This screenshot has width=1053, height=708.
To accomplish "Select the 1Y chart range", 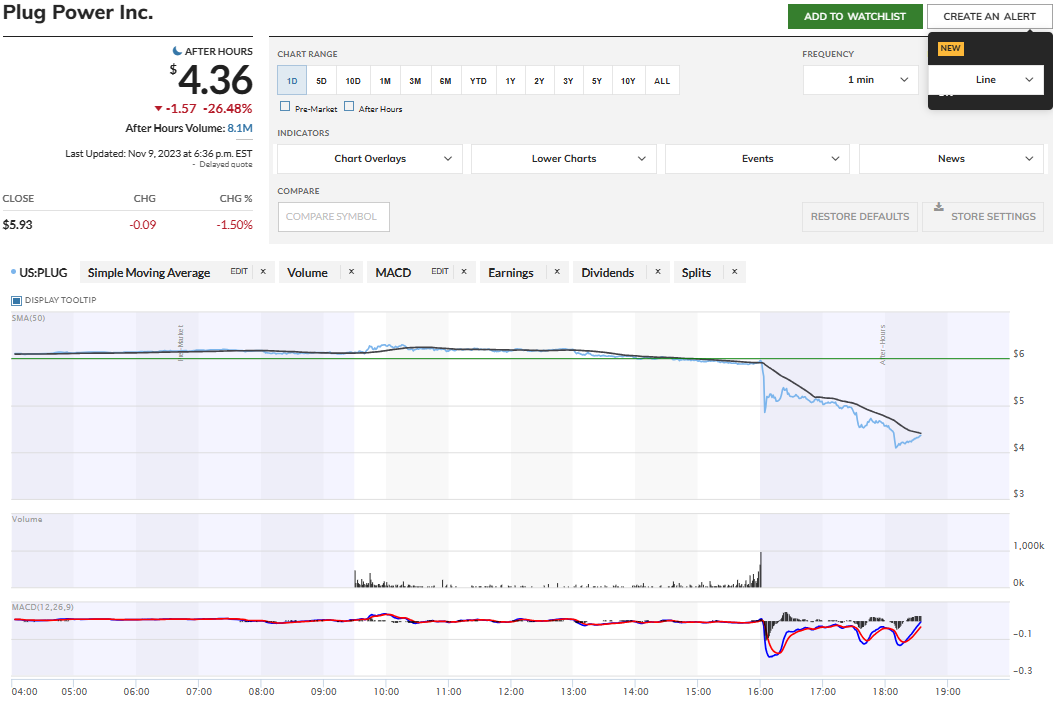I will (510, 81).
